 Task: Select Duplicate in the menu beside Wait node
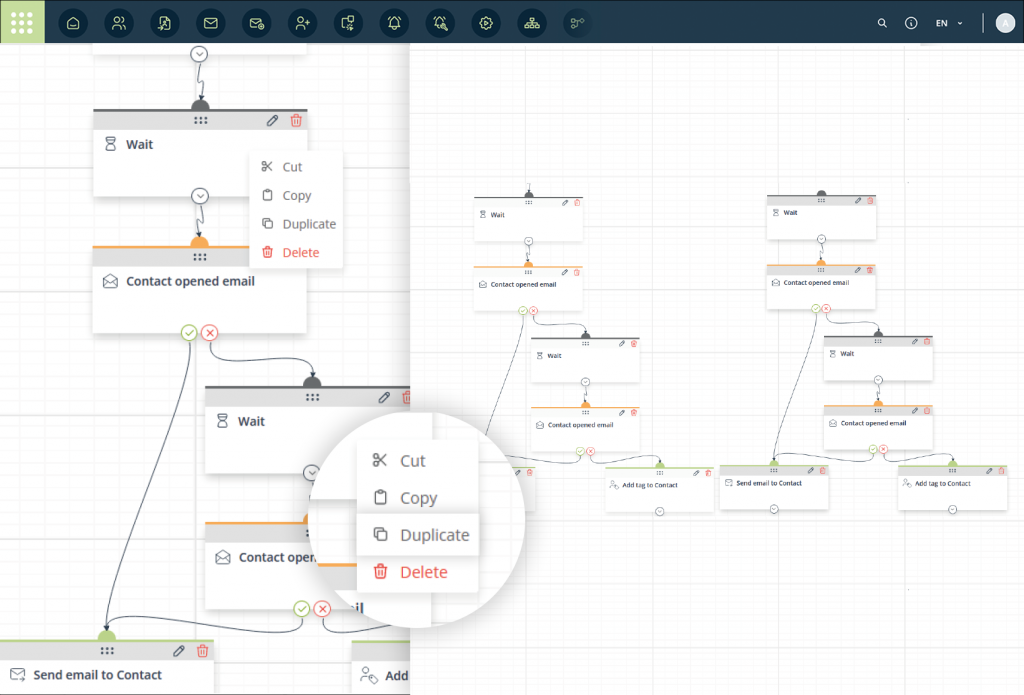point(296,223)
